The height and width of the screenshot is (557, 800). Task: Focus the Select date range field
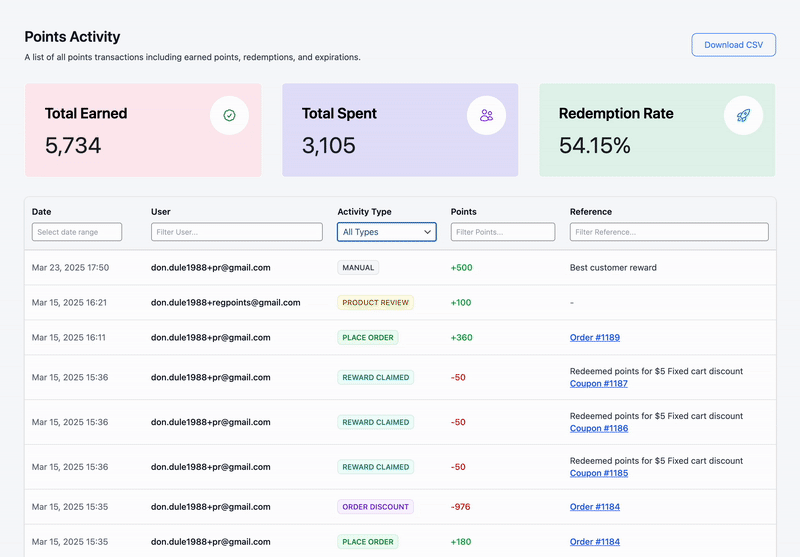click(77, 232)
